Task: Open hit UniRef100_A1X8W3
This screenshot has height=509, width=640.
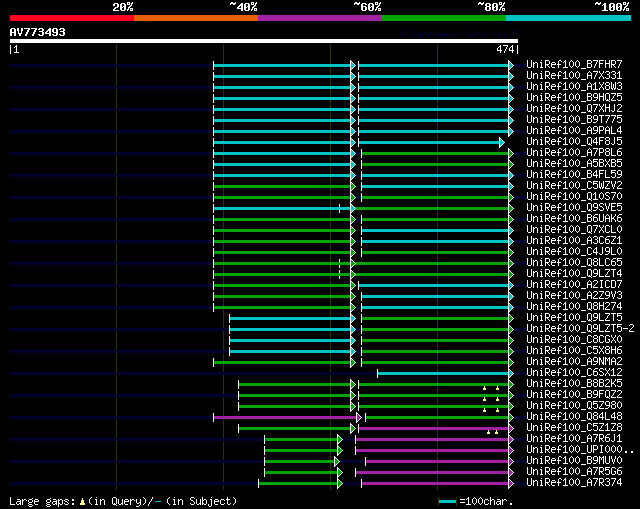Action: [574, 87]
